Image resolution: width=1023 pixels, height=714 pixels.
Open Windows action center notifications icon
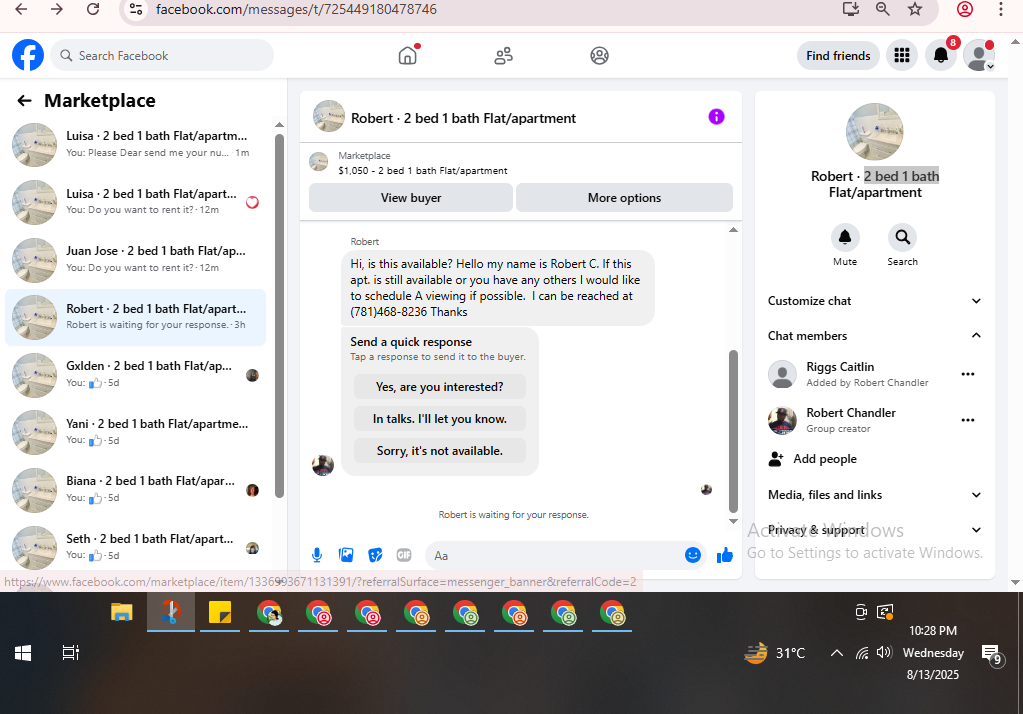(x=992, y=653)
